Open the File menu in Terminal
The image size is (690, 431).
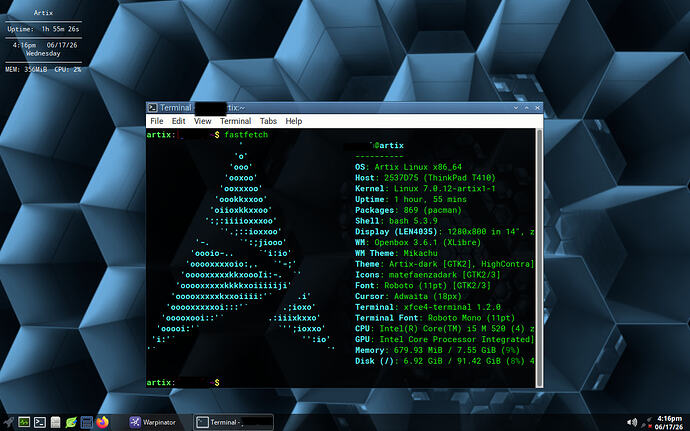point(157,121)
